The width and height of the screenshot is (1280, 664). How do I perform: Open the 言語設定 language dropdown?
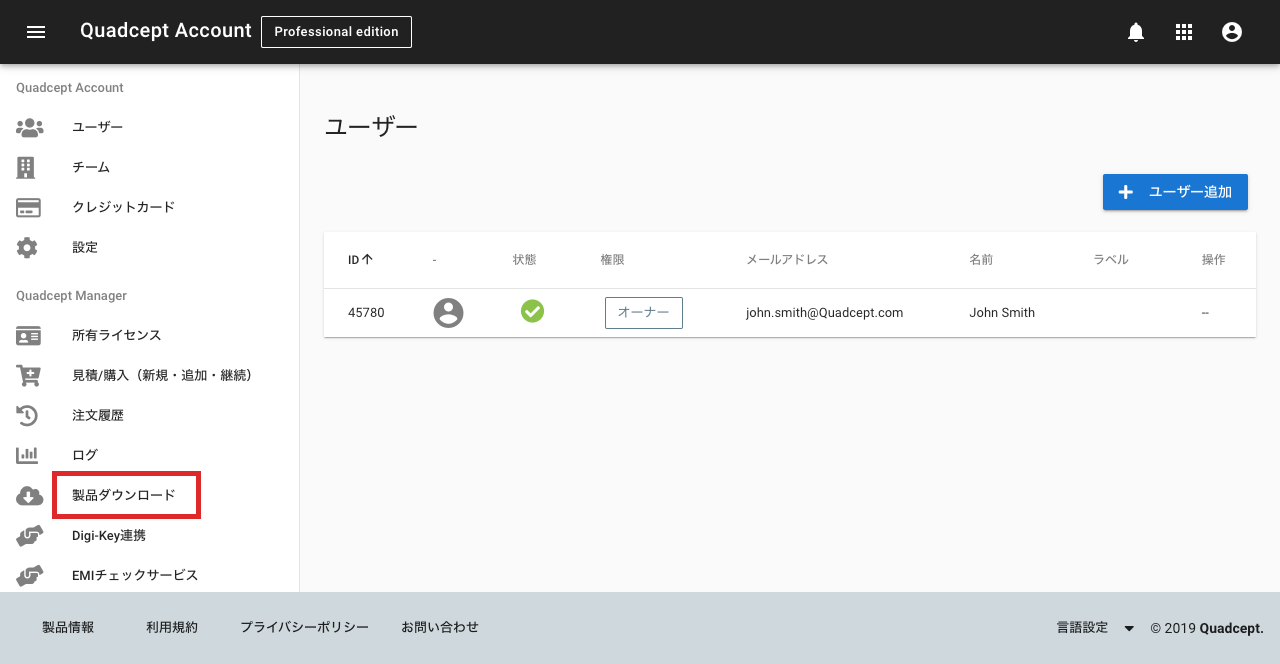[1093, 627]
